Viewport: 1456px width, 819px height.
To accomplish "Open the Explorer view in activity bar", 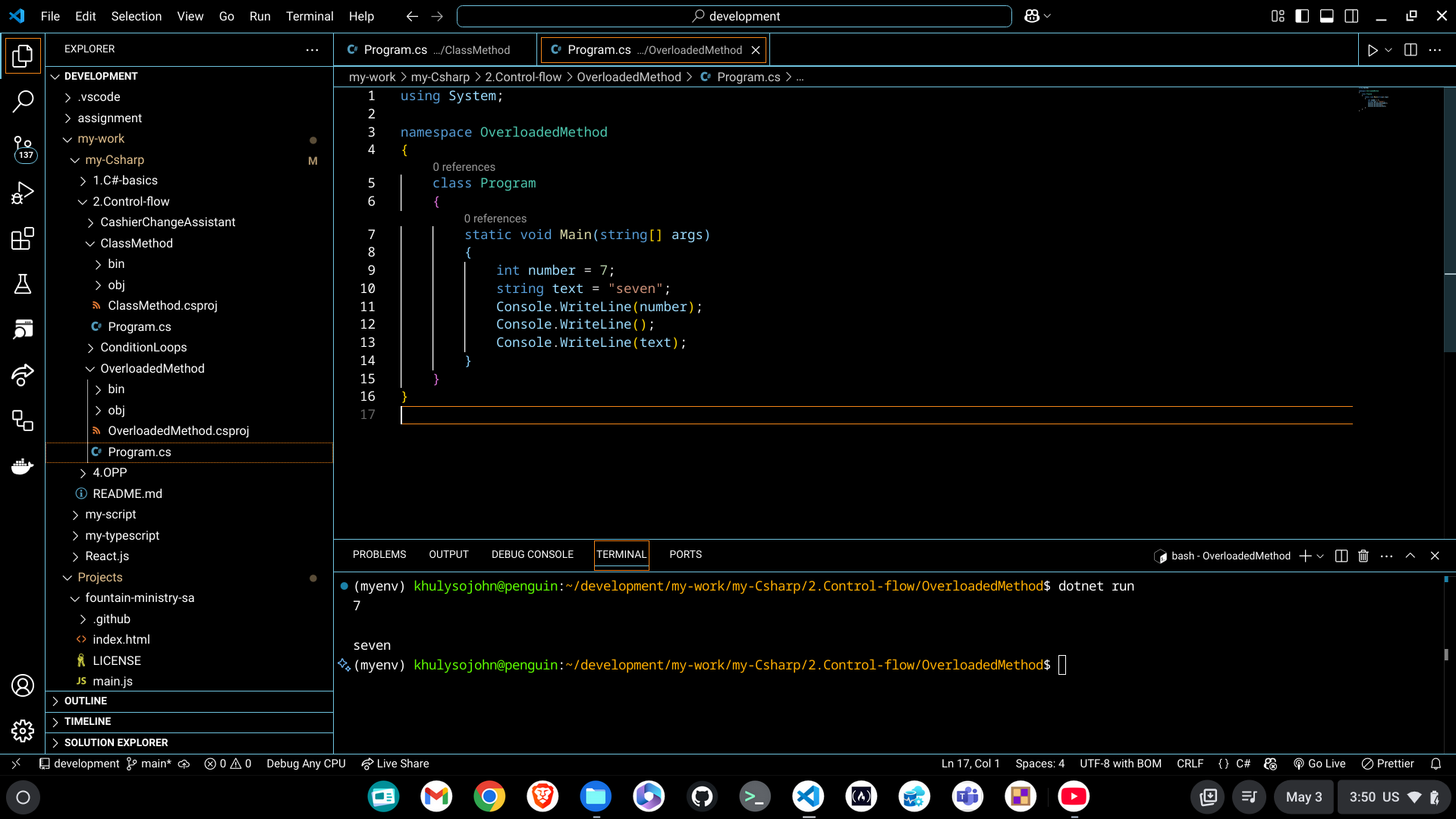I will [x=23, y=55].
